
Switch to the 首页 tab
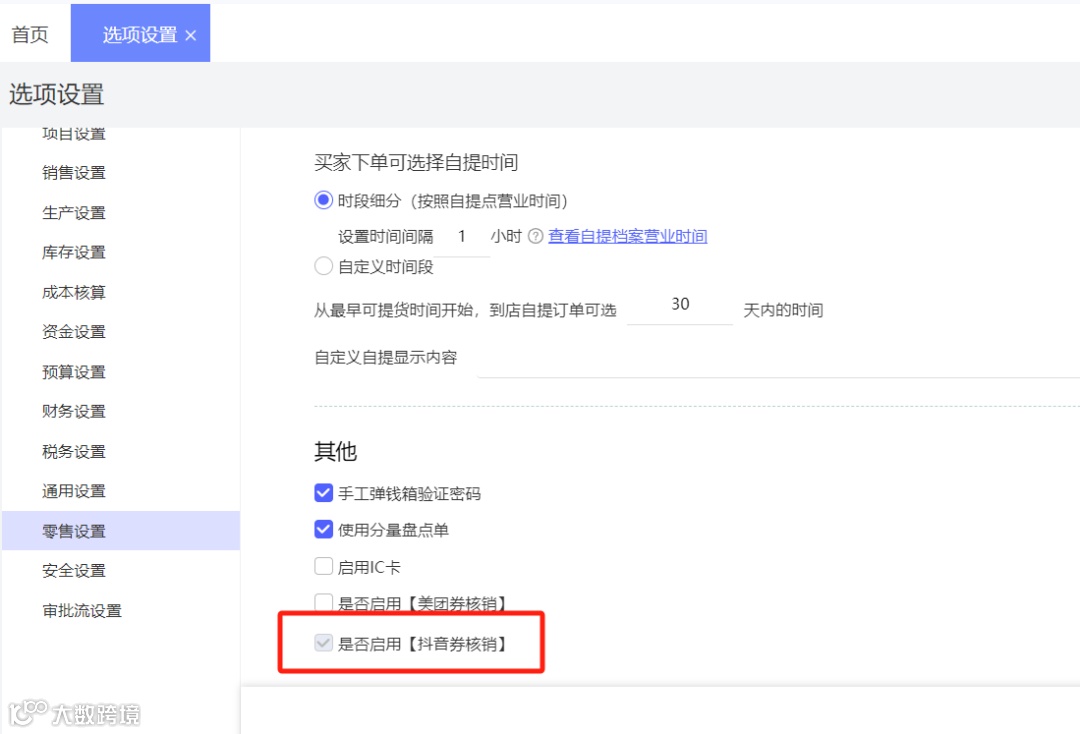[30, 34]
